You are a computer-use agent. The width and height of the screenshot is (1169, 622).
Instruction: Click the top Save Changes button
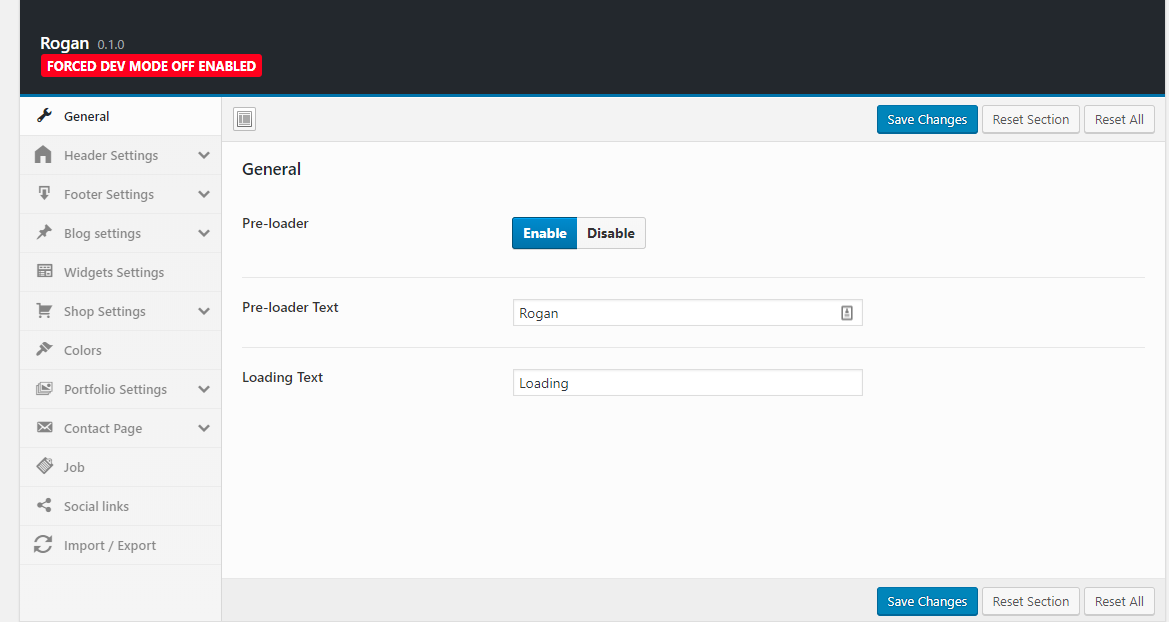coord(927,119)
